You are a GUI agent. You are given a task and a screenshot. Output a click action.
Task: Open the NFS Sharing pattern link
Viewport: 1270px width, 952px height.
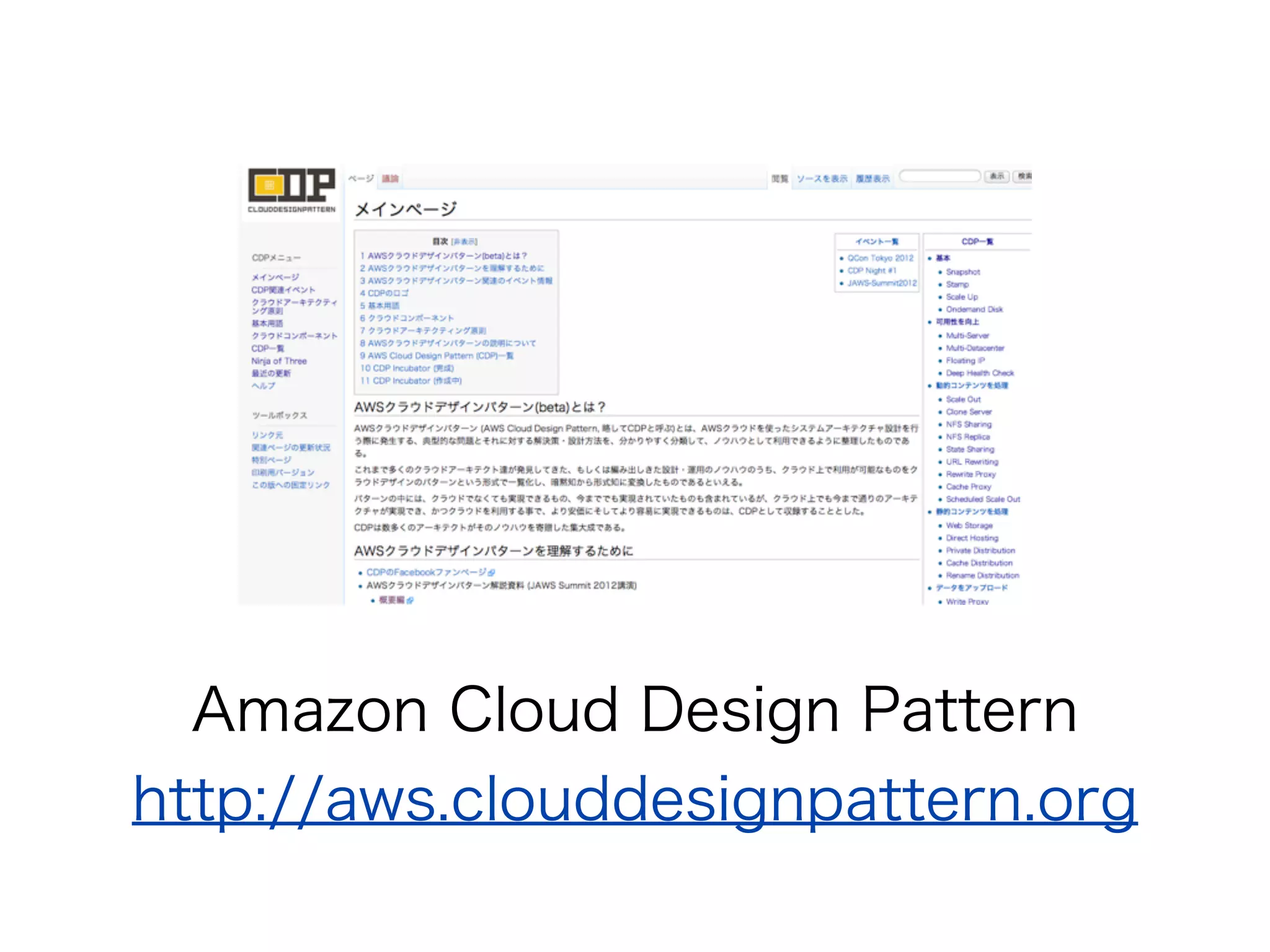point(969,424)
